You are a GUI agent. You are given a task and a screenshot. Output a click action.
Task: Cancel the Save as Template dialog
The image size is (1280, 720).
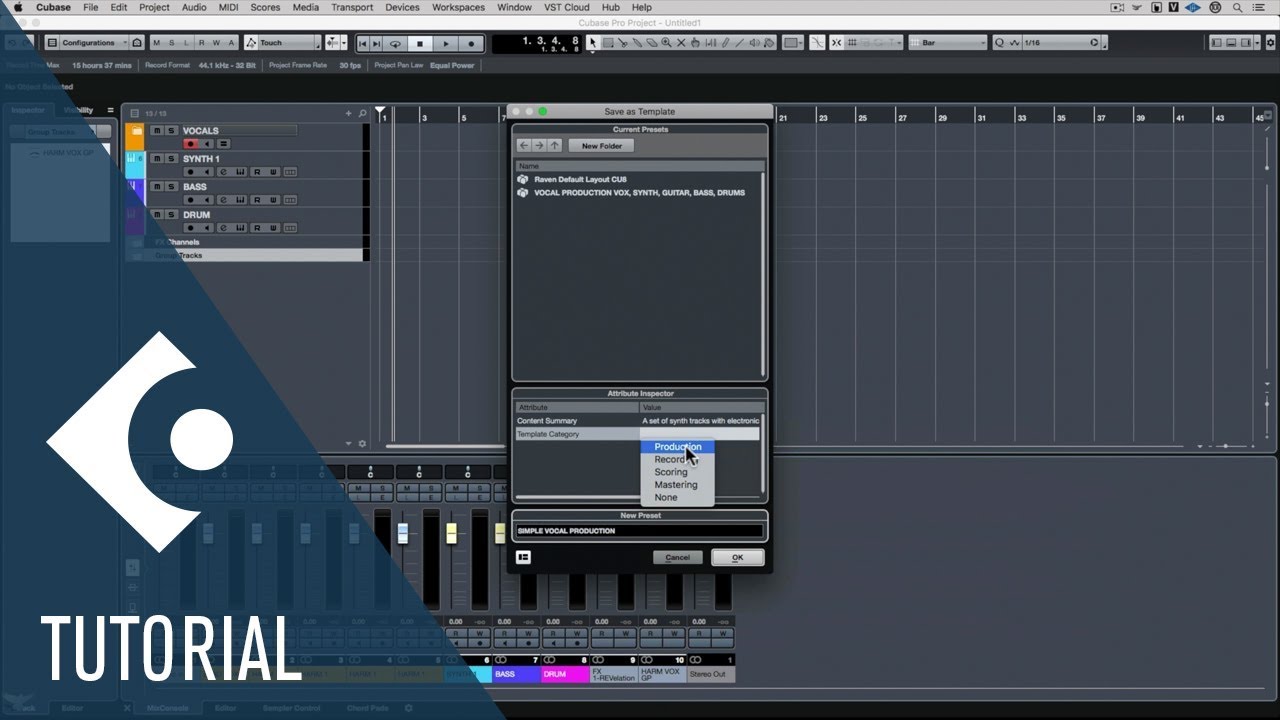tap(678, 557)
